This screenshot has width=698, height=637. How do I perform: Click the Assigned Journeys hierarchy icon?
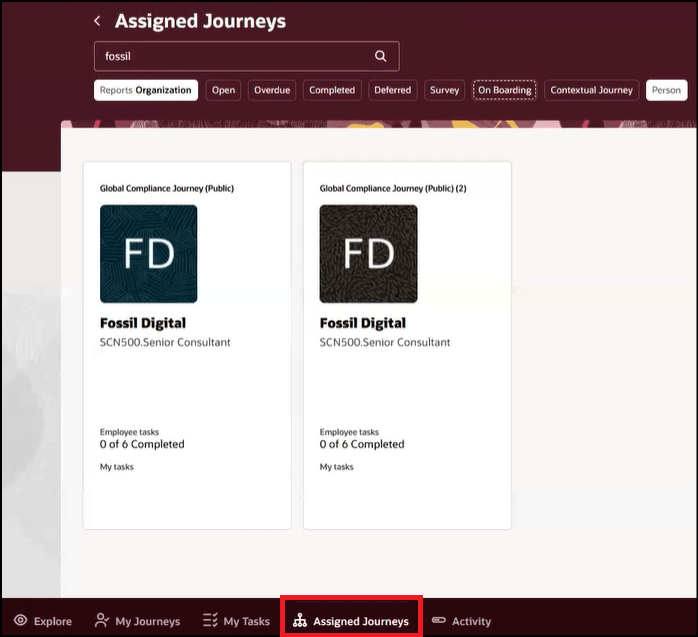tap(300, 621)
